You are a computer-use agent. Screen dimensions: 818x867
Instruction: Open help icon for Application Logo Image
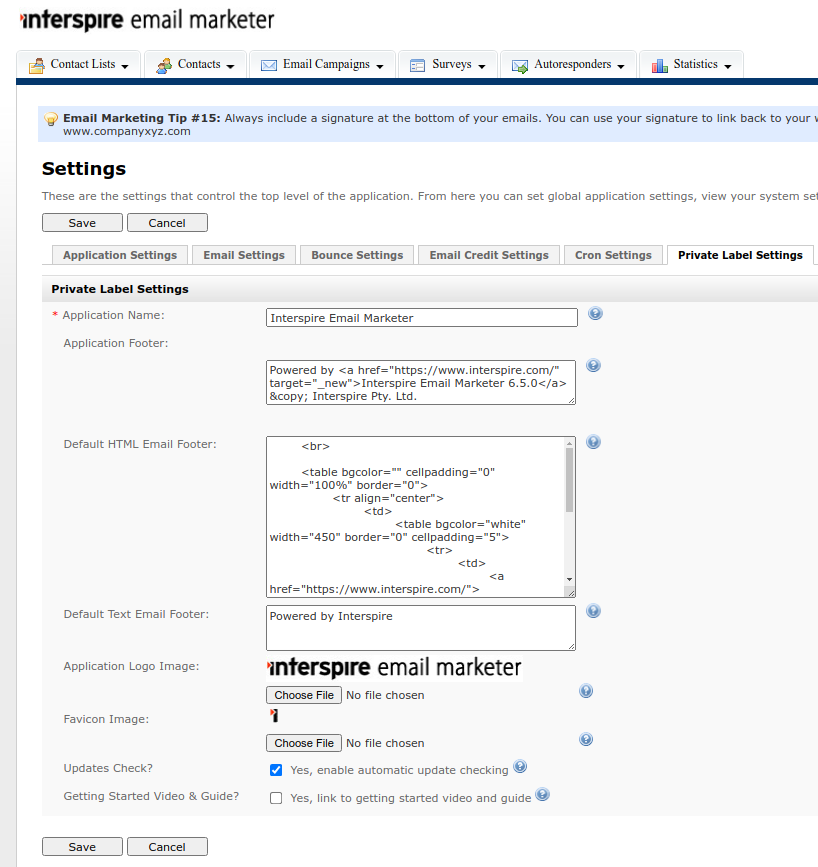[586, 691]
